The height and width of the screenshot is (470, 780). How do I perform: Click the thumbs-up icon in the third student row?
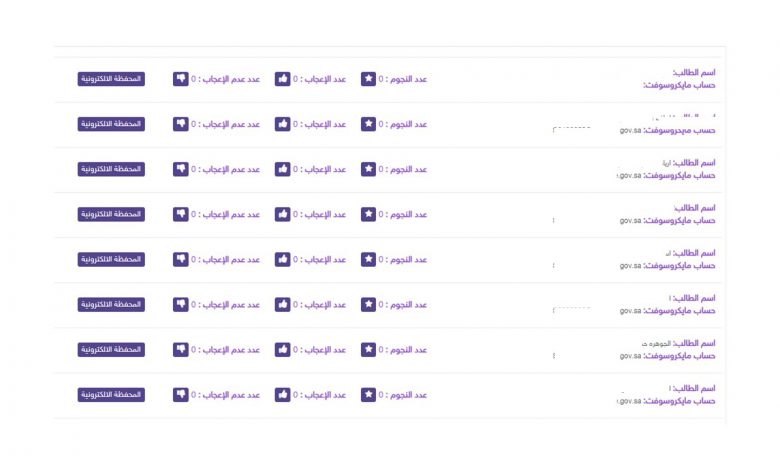283,169
